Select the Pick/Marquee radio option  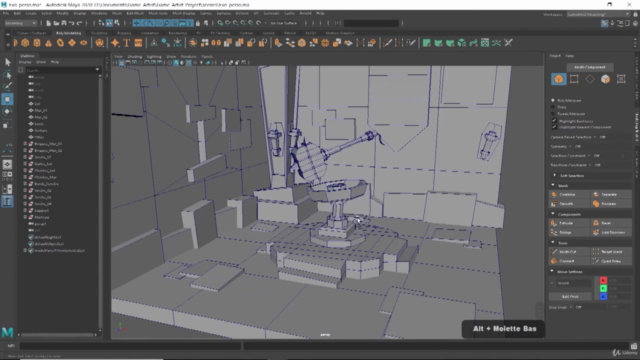tap(553, 100)
